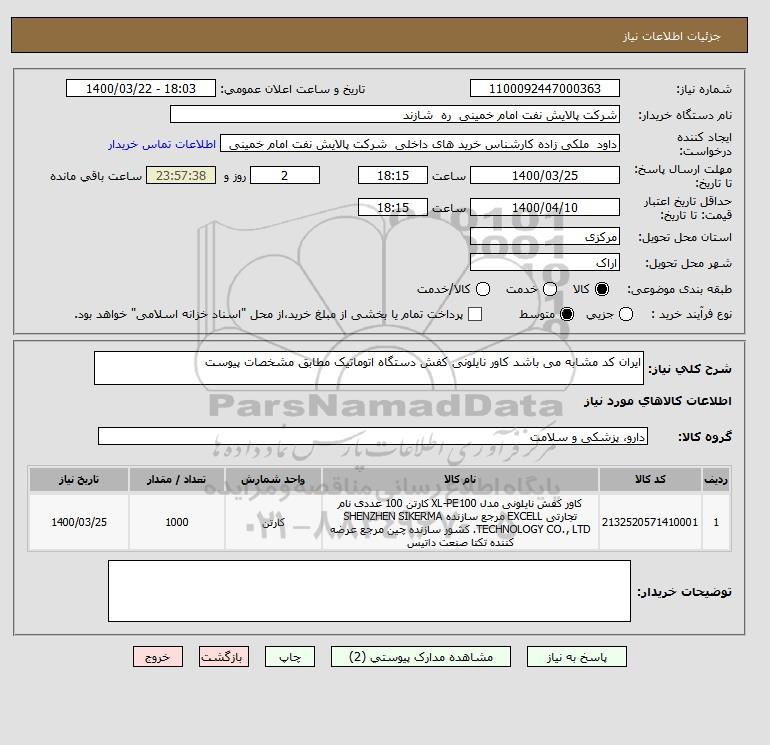
Task: Open the اطلاعات تماس خریدار link
Action: [162, 144]
